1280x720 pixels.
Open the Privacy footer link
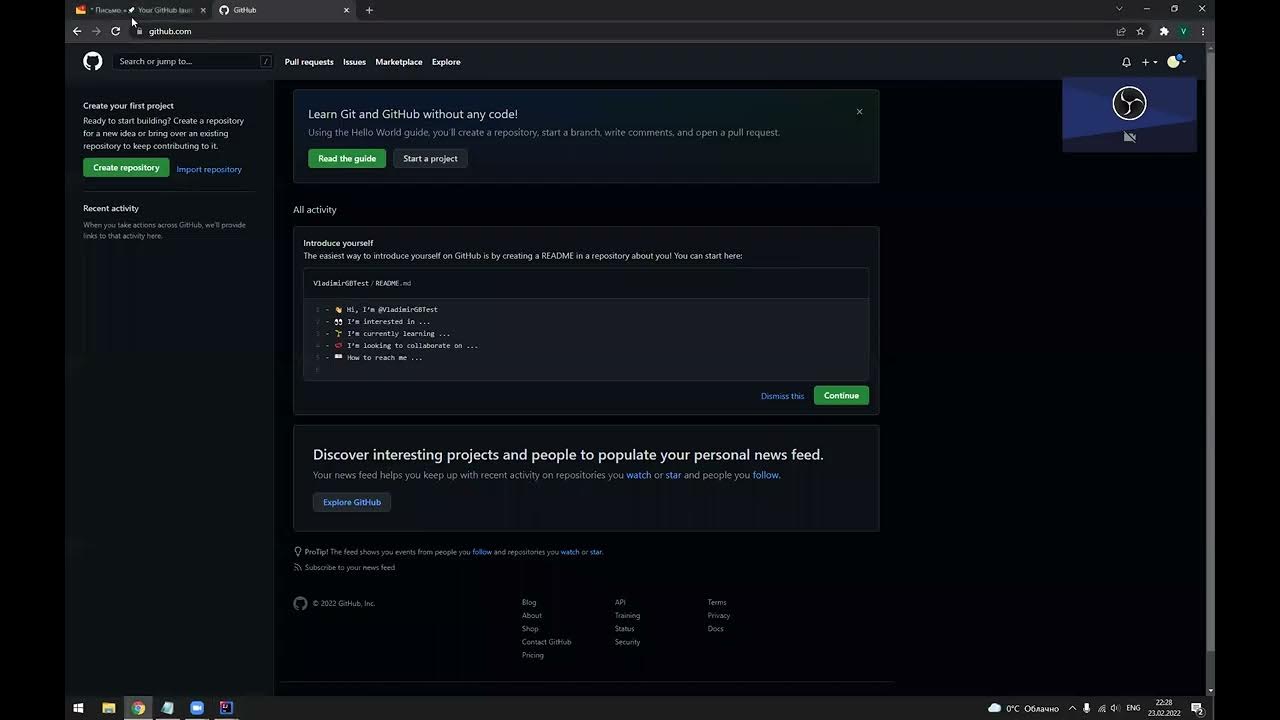[x=719, y=615]
